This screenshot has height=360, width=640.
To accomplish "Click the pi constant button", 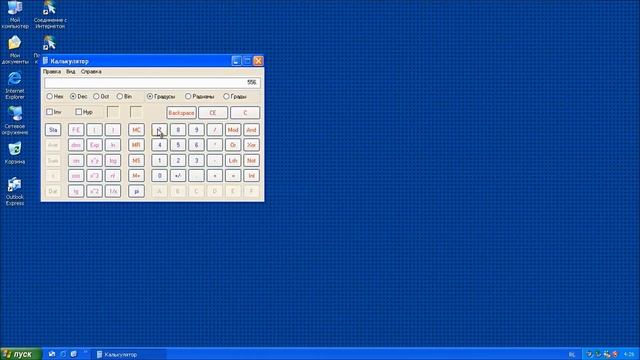I will tap(136, 191).
